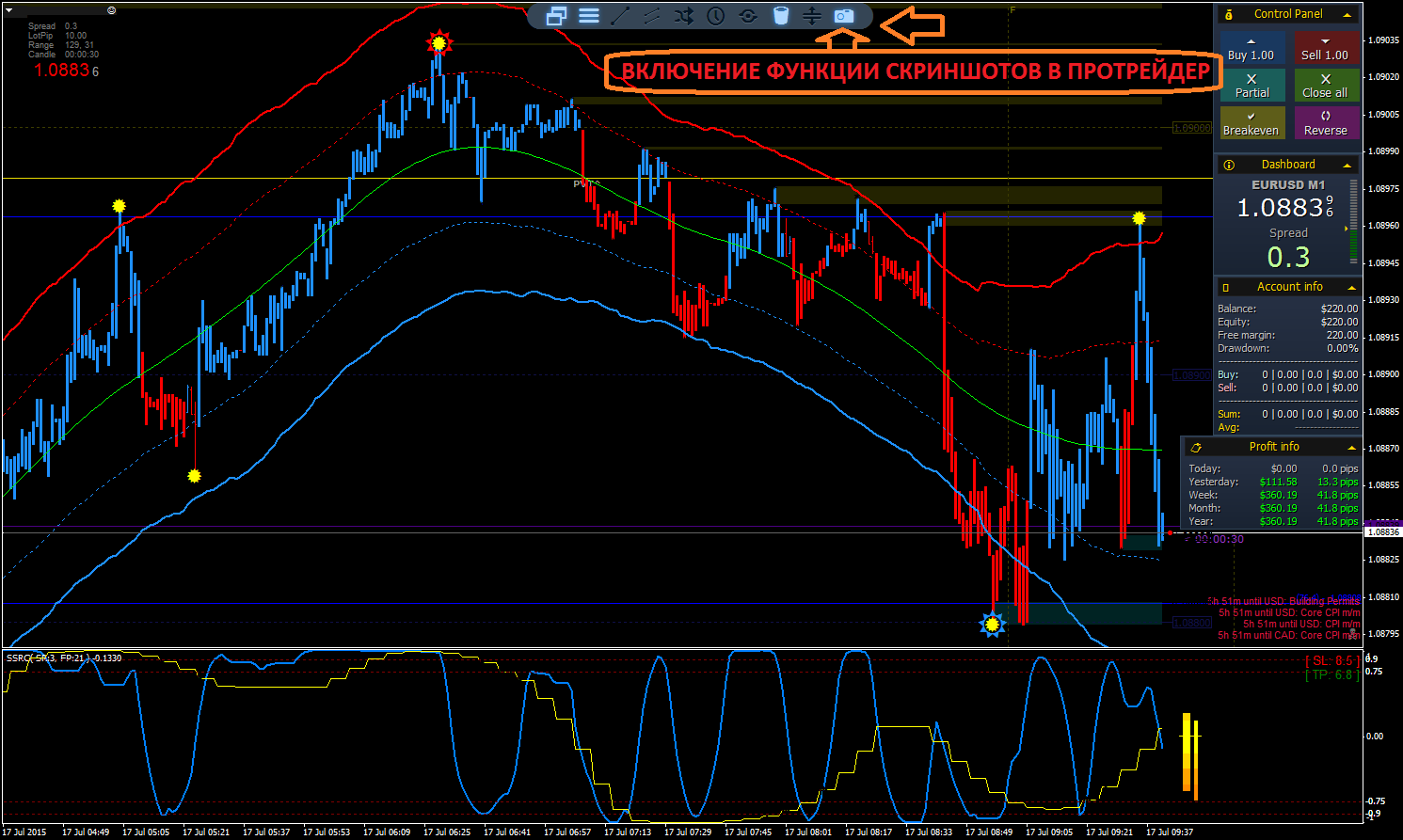Click the vertical compress arrows toolbar icon
Screen dimensions: 1403x840
click(x=812, y=16)
